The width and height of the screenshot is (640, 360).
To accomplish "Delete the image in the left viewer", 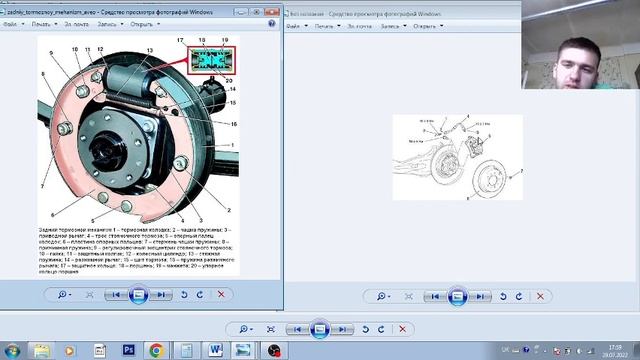I will tap(221, 294).
